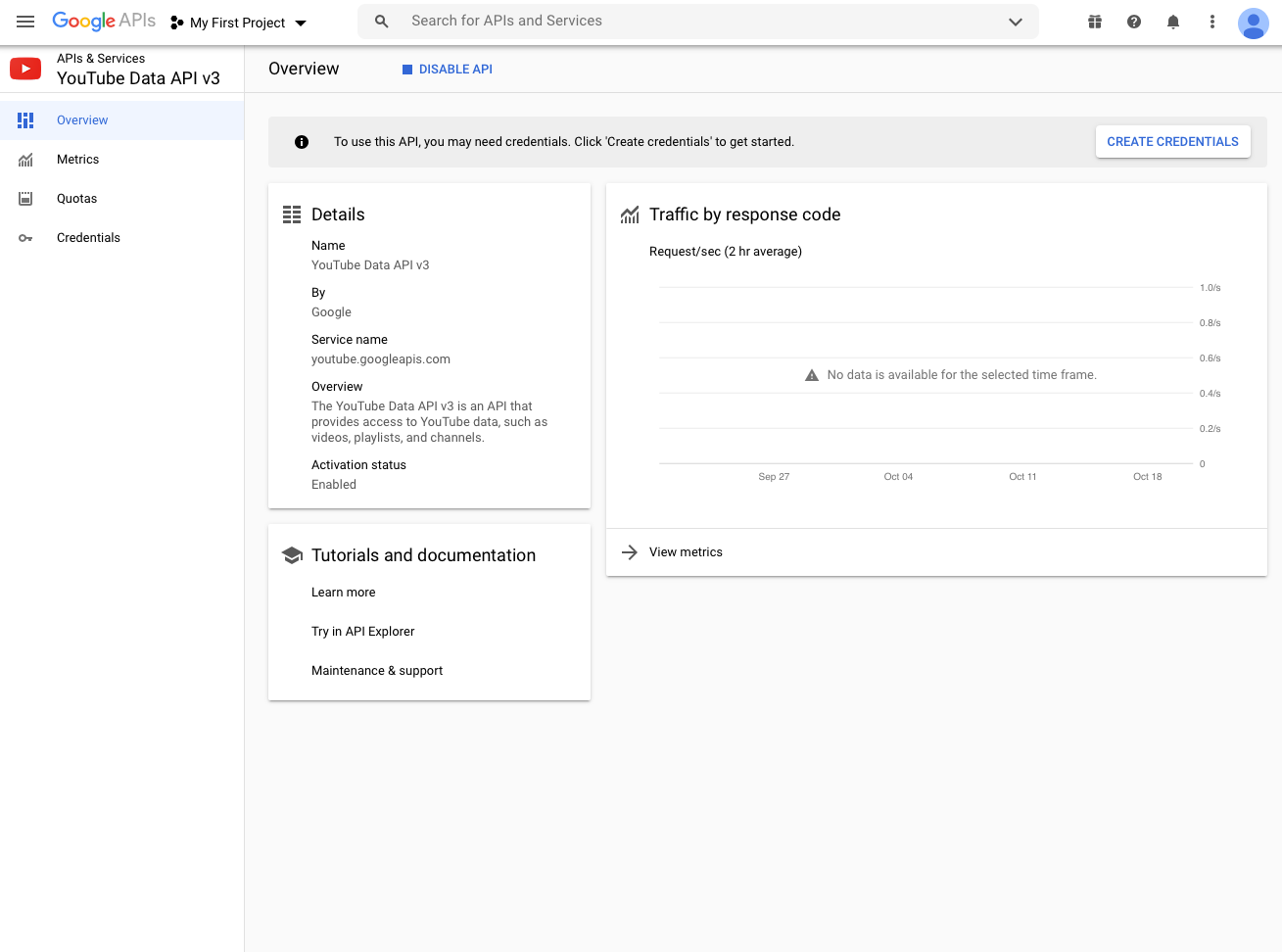The height and width of the screenshot is (952, 1282).
Task: Click the blue square Disable API icon
Action: (x=407, y=70)
